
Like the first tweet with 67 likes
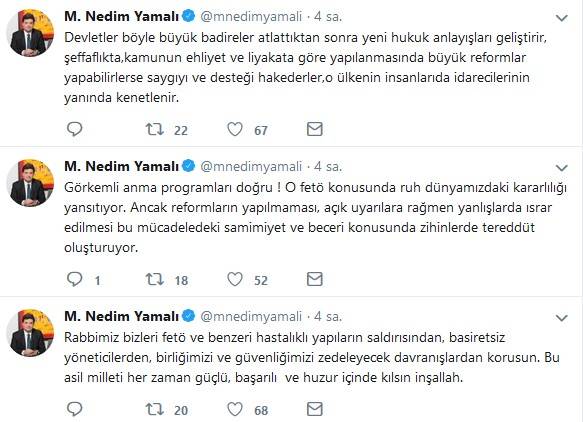[235, 129]
